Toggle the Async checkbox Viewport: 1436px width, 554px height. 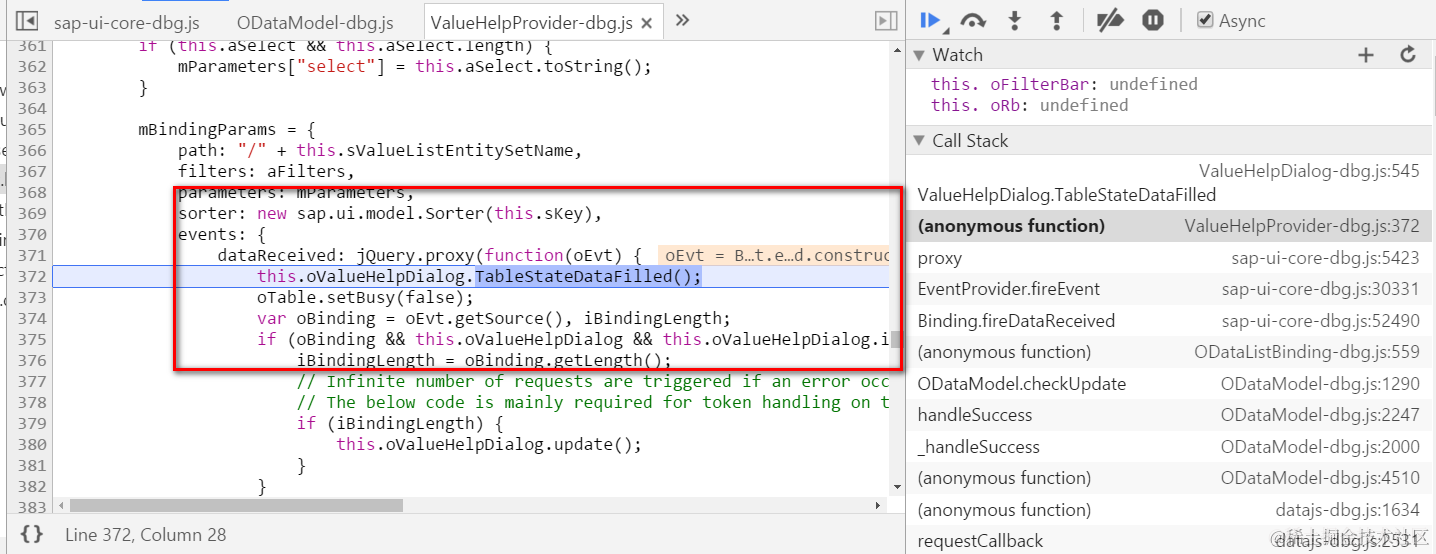pos(1205,20)
